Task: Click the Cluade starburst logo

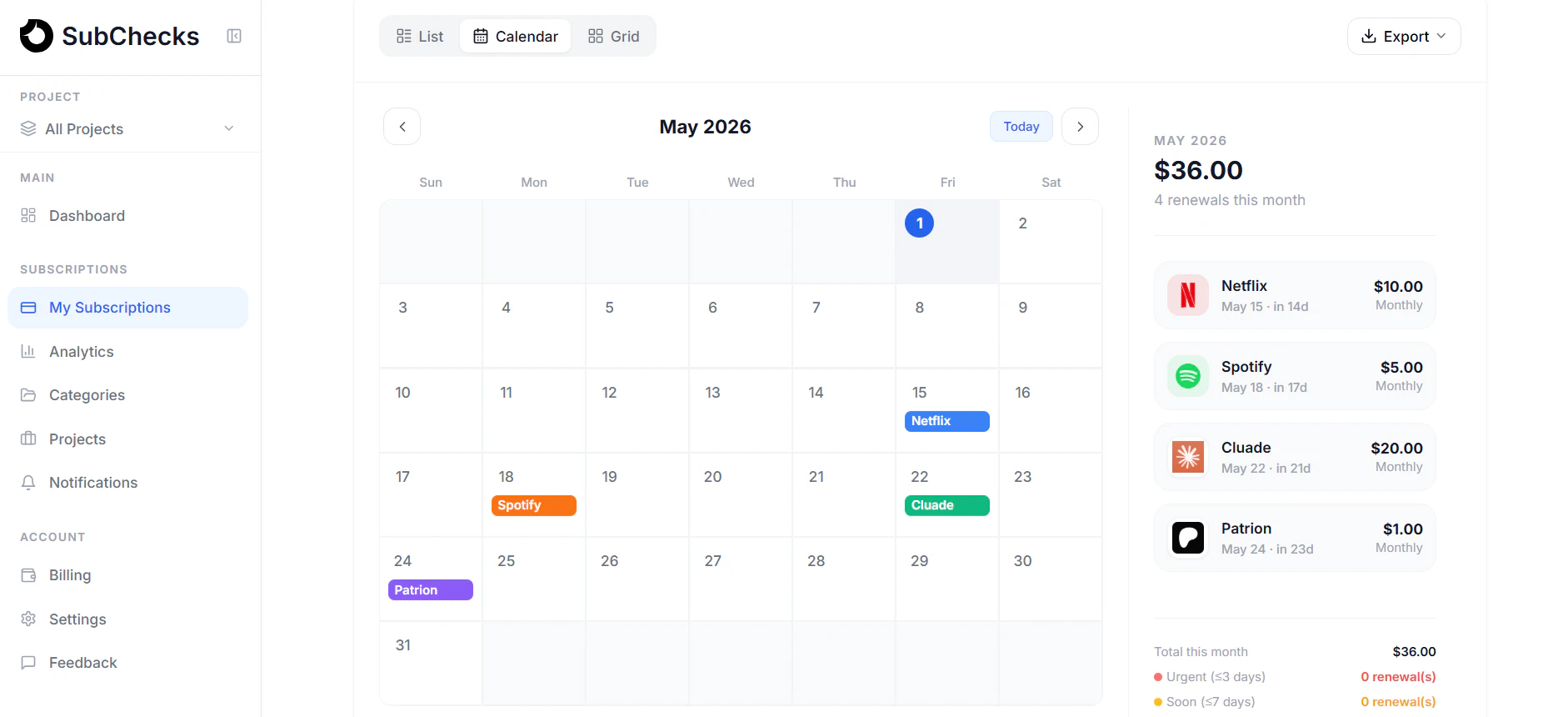Action: point(1188,457)
